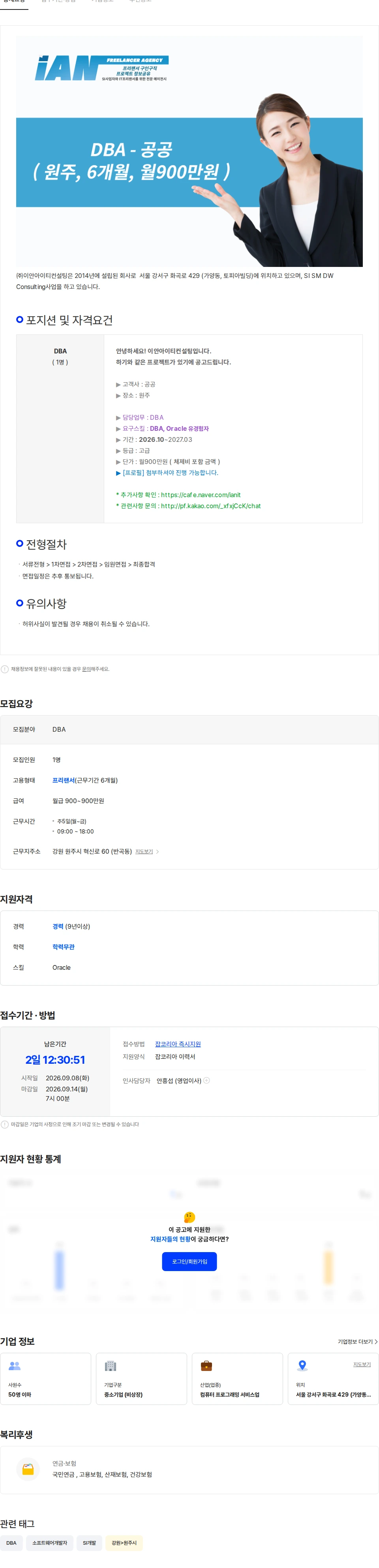Click the deadline date 2026.09.14(월)
This screenshot has width=379, height=1568.
[x=67, y=1089]
